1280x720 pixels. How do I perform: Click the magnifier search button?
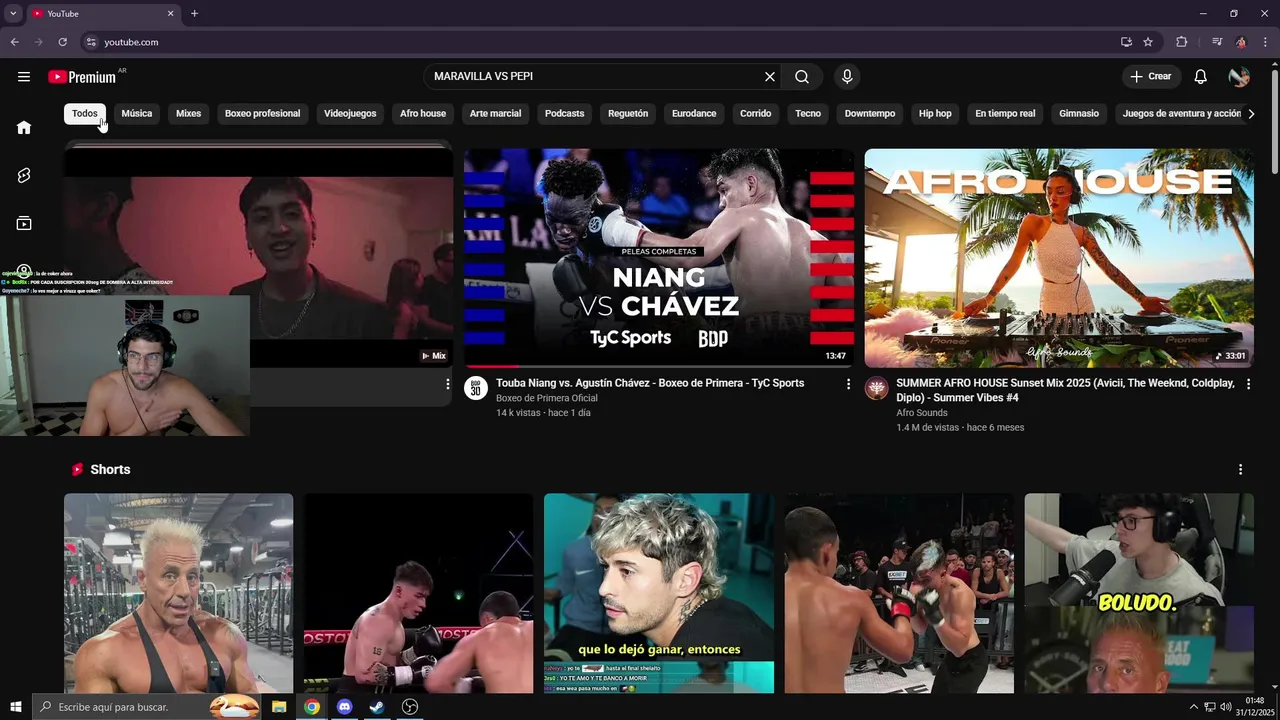point(802,77)
